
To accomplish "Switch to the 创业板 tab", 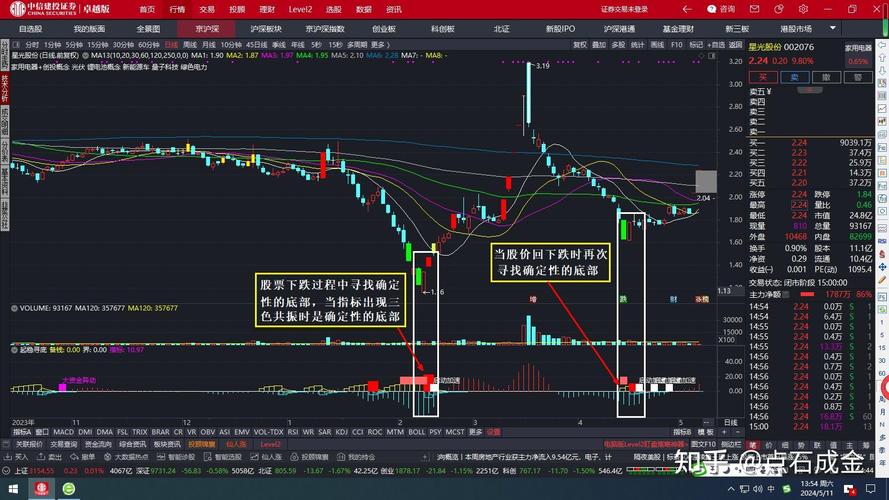I will tap(384, 28).
